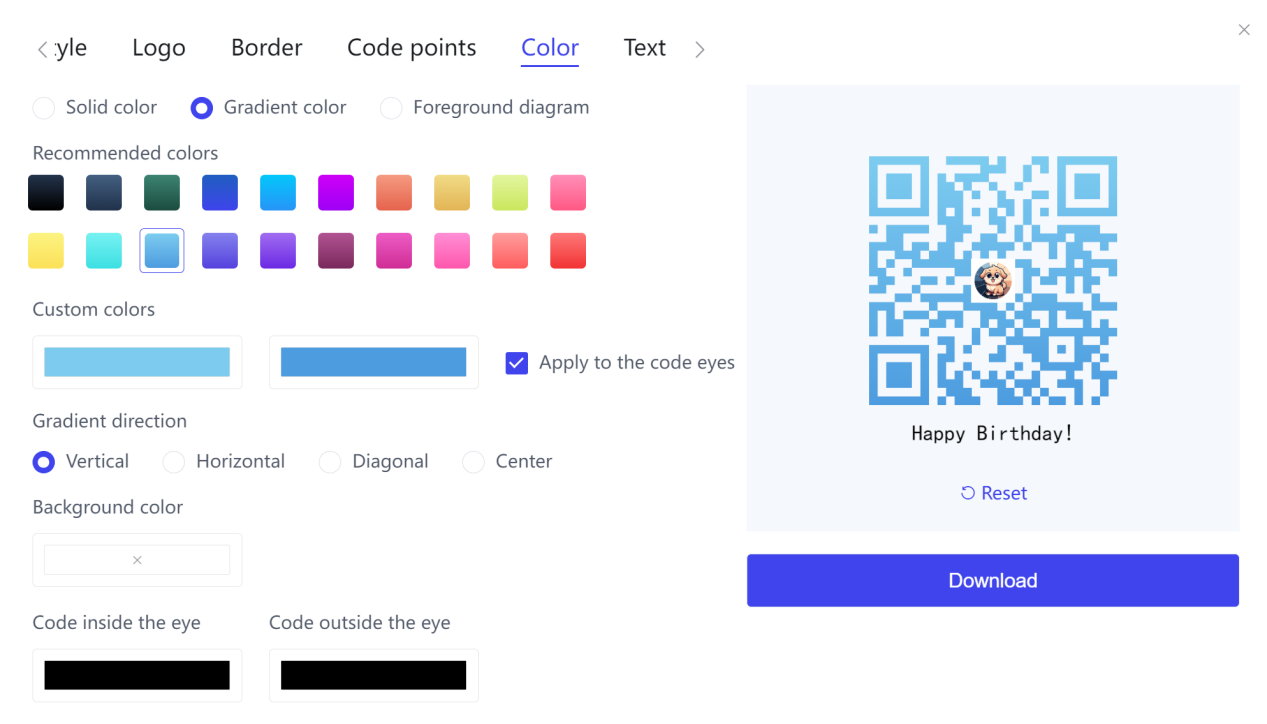Open the Code outside the eye color picker
The image size is (1267, 724).
pyautogui.click(x=374, y=675)
